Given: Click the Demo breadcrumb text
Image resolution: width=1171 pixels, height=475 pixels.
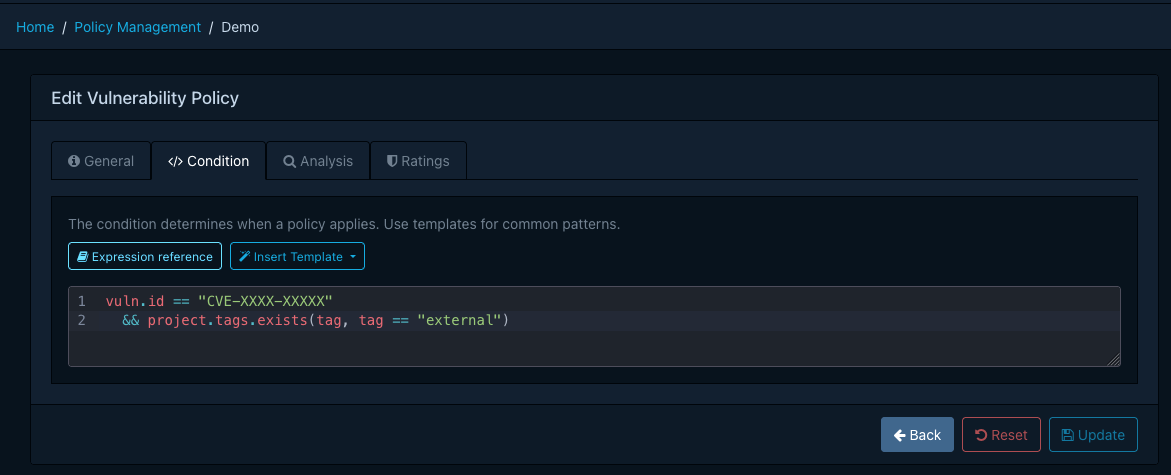Looking at the screenshot, I should [240, 27].
